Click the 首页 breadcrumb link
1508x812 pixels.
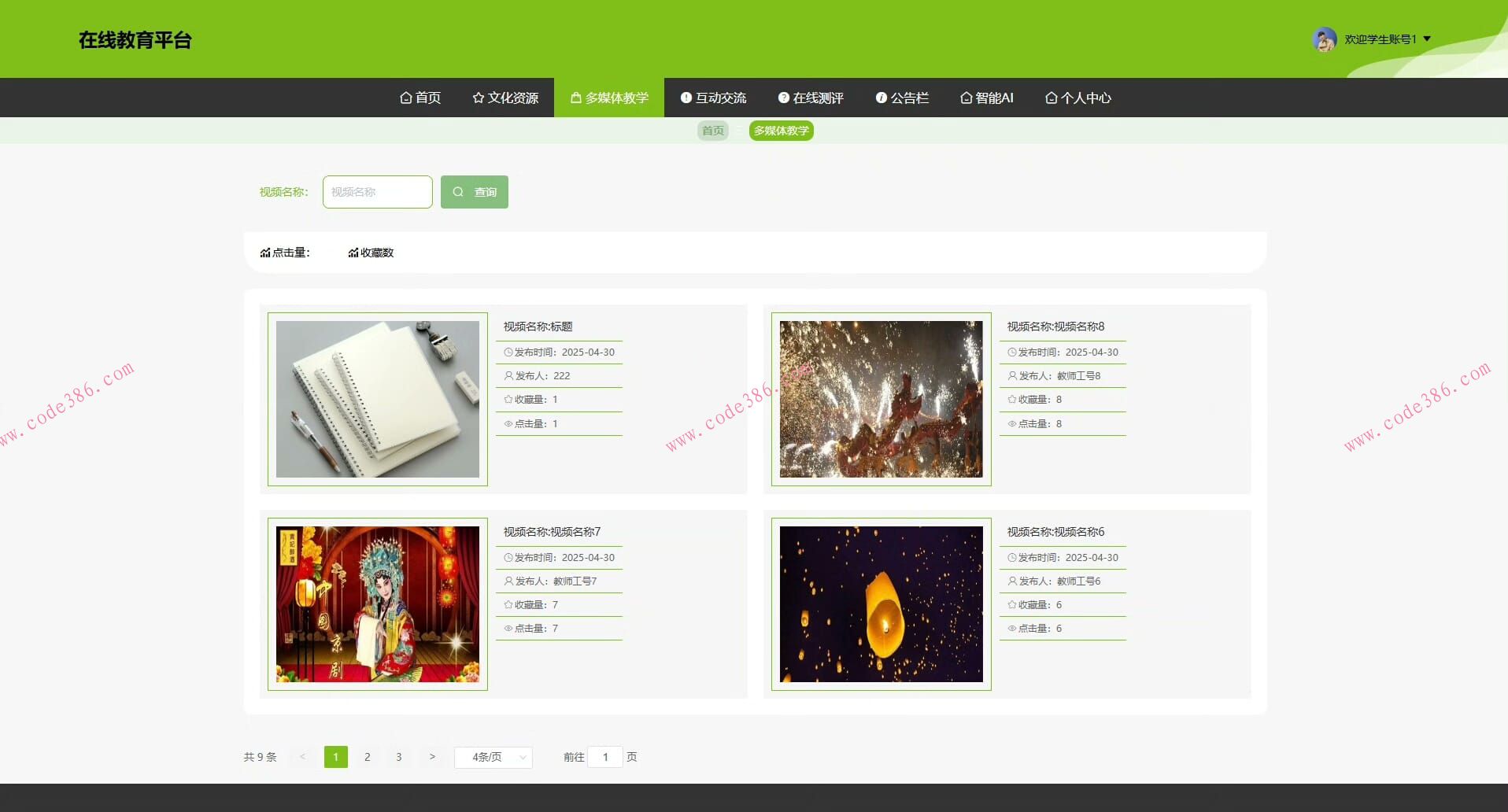point(713,131)
